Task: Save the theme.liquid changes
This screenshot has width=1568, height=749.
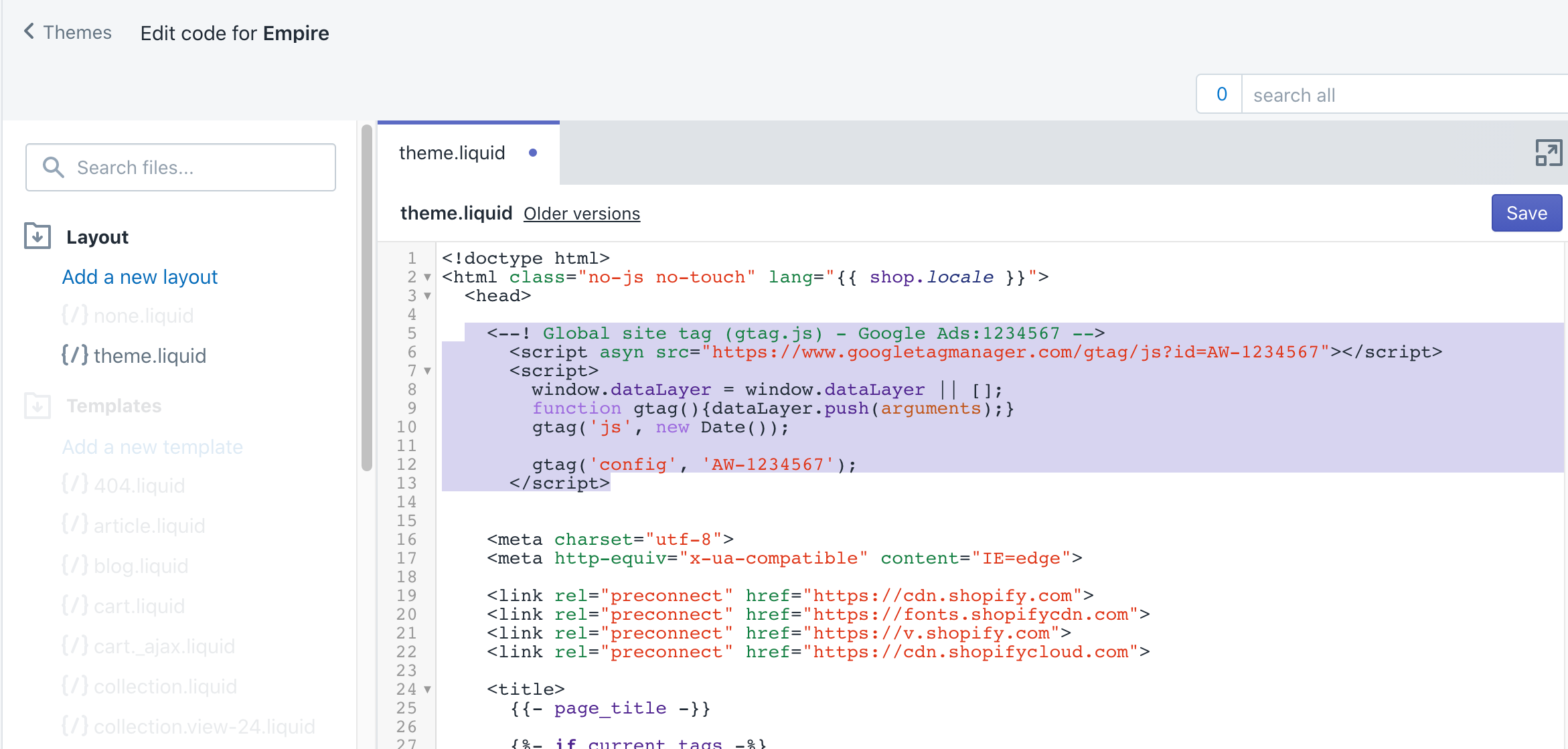Action: pyautogui.click(x=1526, y=213)
